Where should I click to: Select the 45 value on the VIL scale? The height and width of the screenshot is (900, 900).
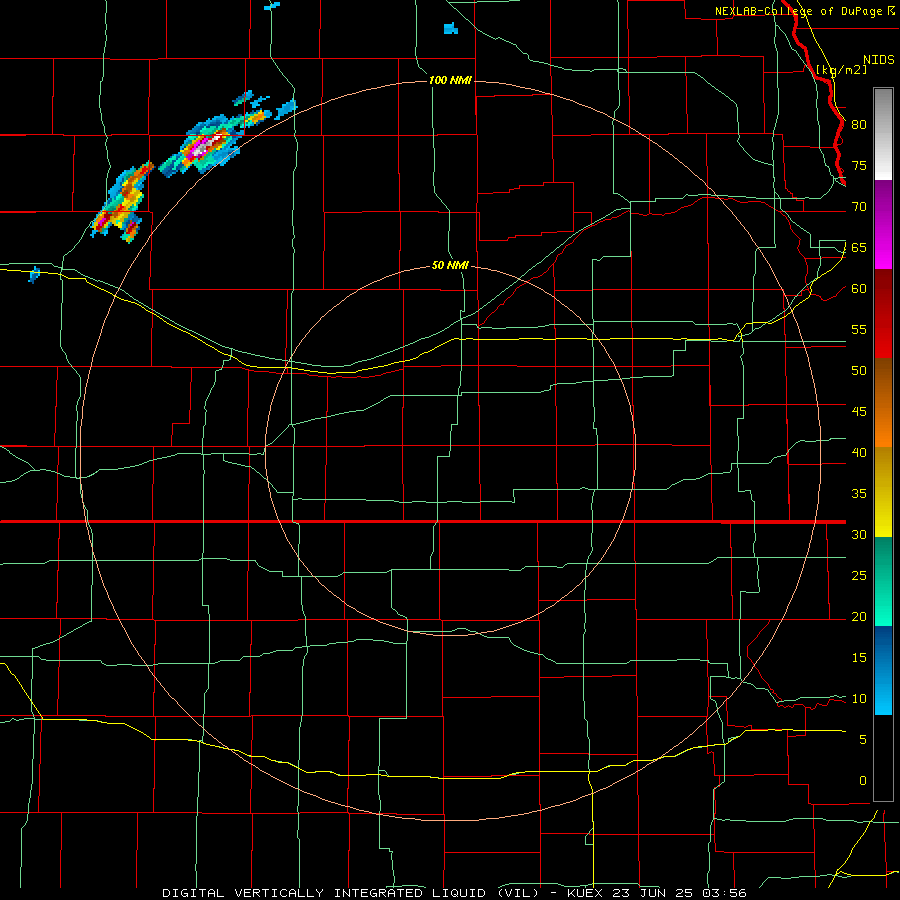[x=859, y=412]
